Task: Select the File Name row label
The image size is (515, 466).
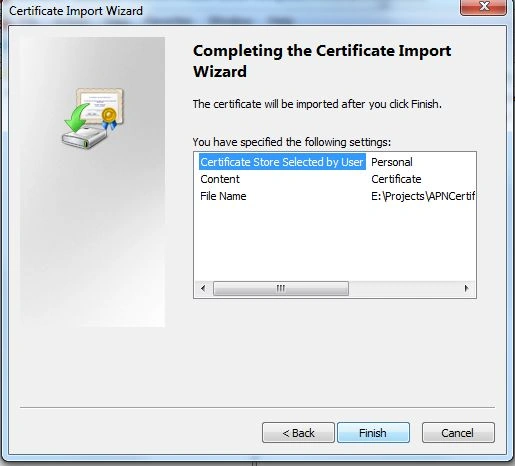Action: [223, 196]
